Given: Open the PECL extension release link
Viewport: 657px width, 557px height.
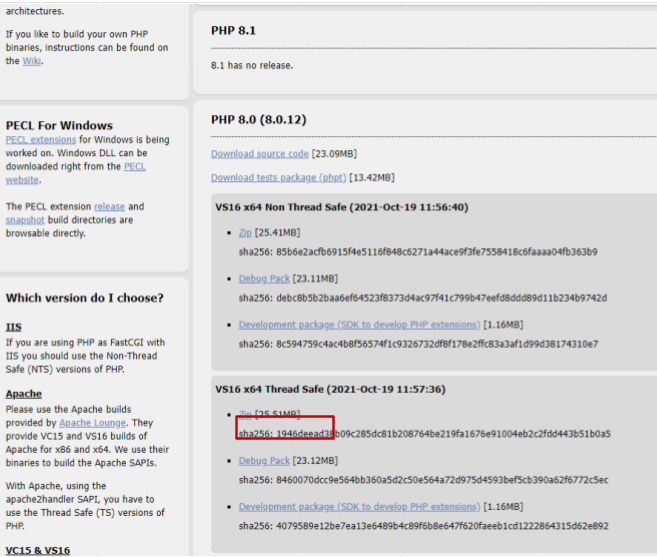Looking at the screenshot, I should [x=109, y=207].
